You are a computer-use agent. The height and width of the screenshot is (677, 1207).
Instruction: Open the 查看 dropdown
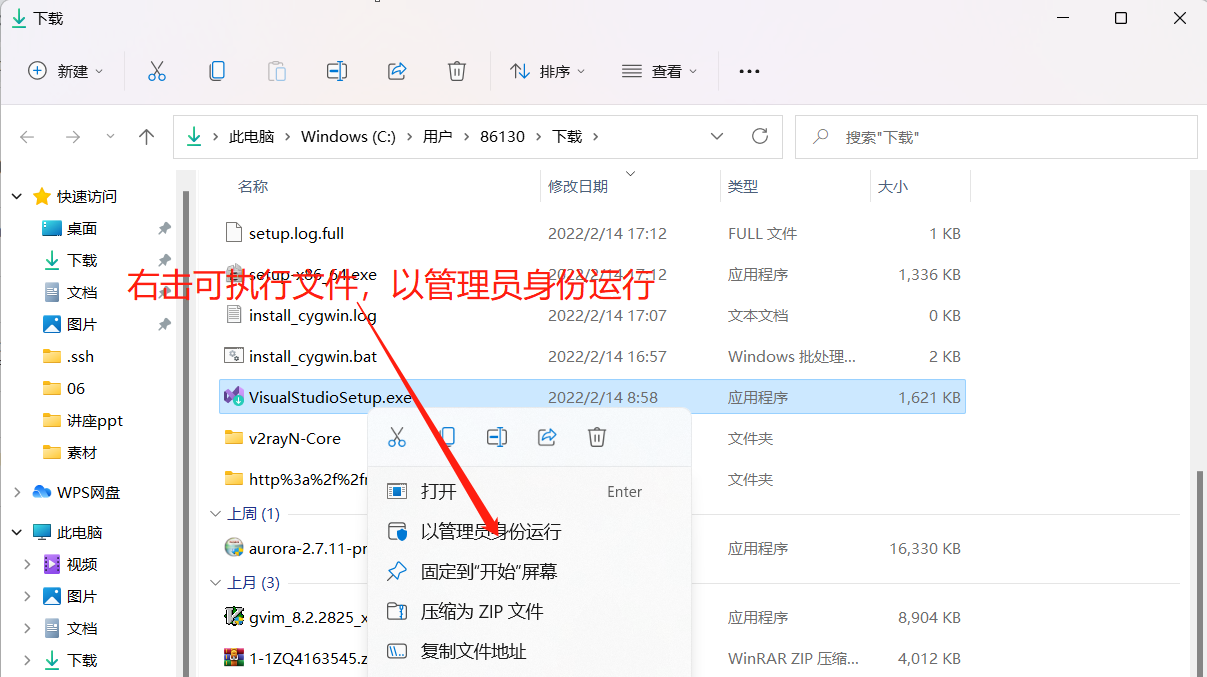pos(659,70)
